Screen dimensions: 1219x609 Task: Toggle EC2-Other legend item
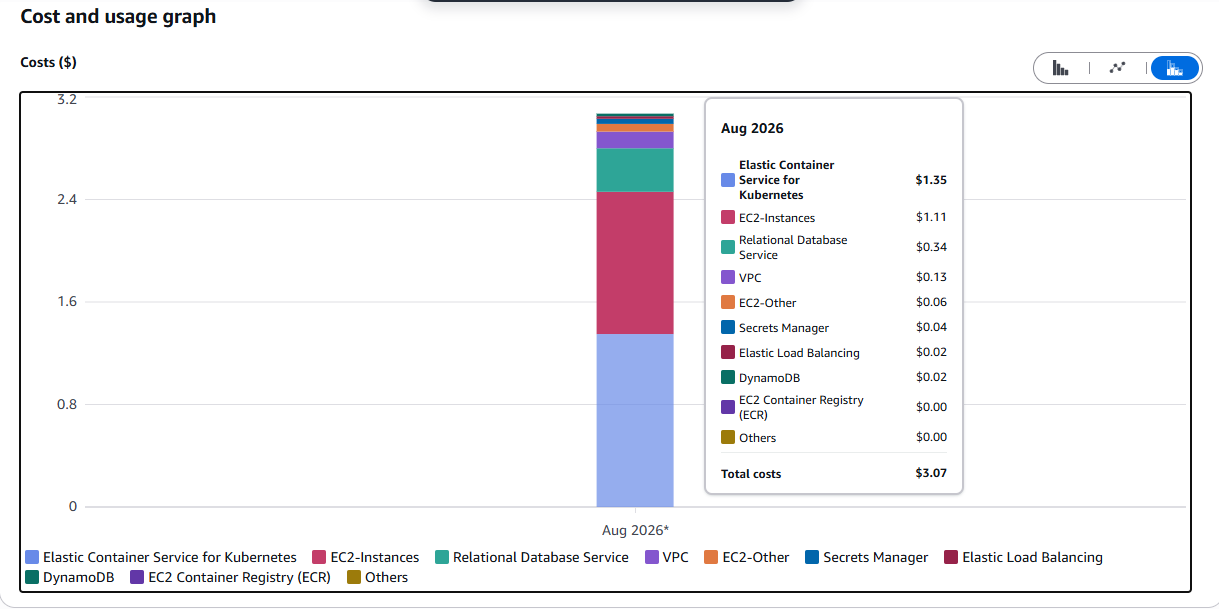747,557
